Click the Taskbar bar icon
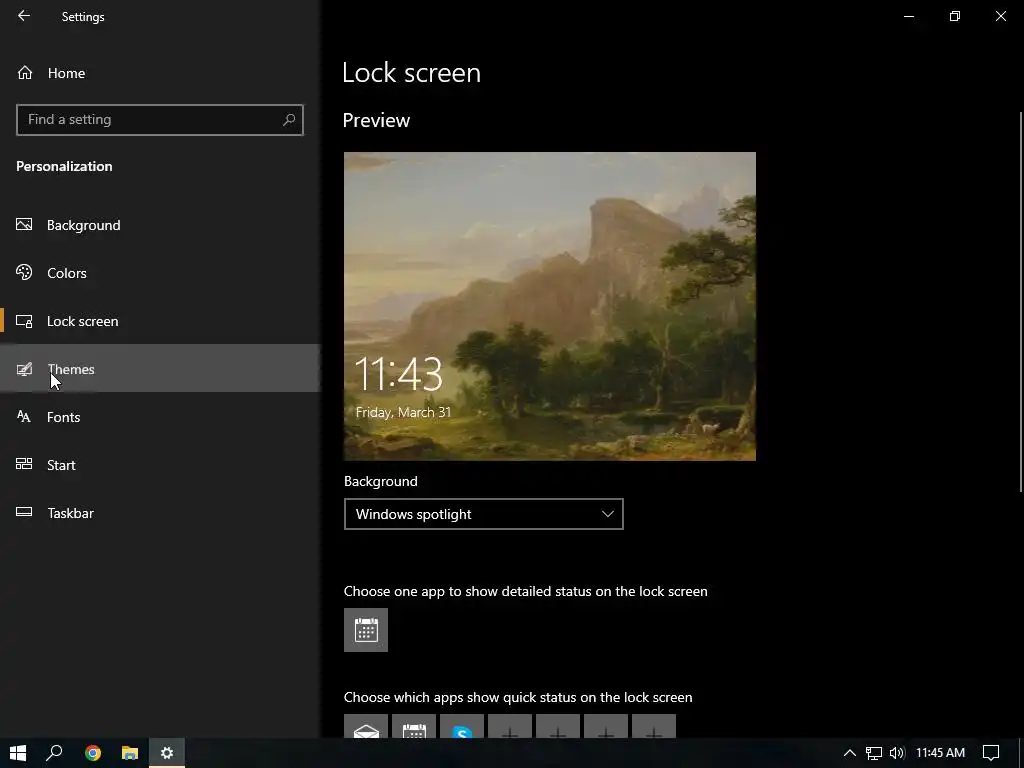Image resolution: width=1024 pixels, height=768 pixels. 24,512
